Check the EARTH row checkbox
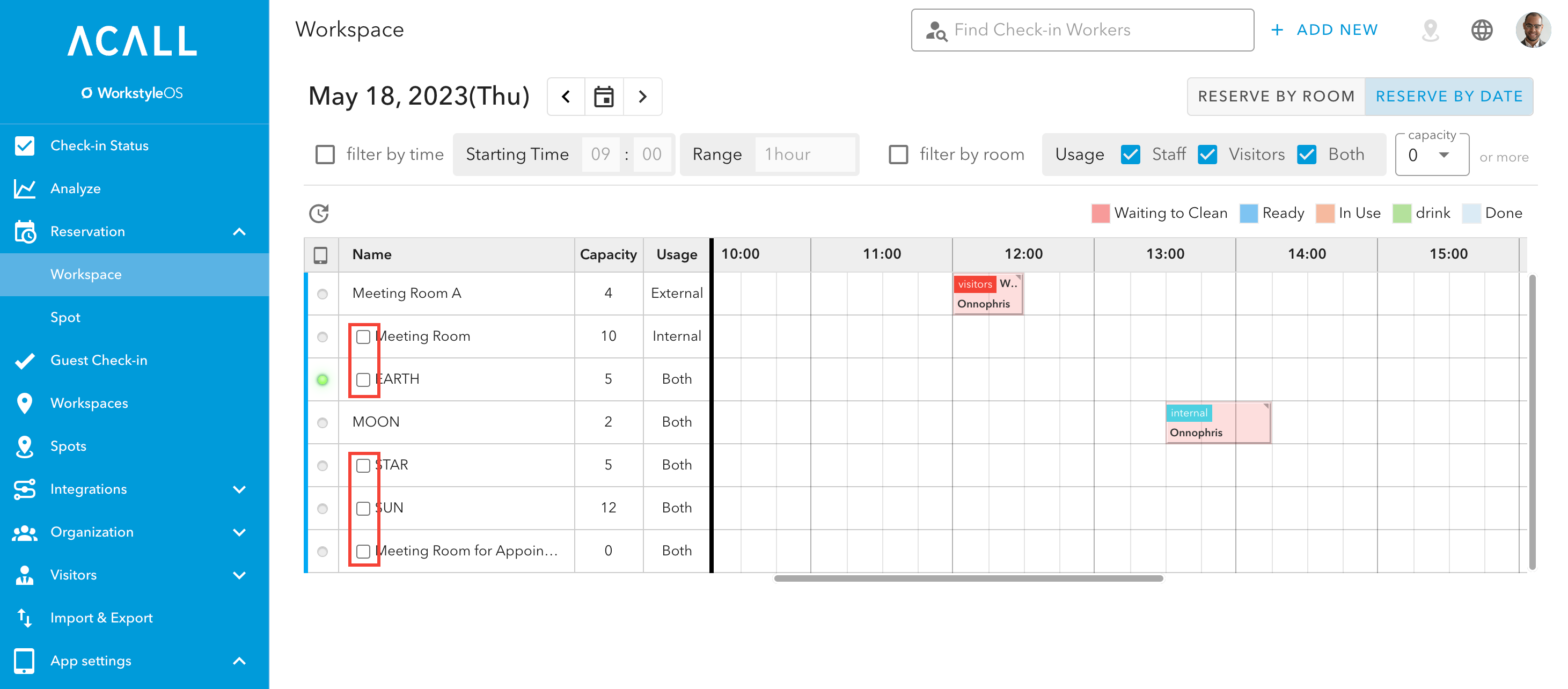1568x689 pixels. coord(363,380)
